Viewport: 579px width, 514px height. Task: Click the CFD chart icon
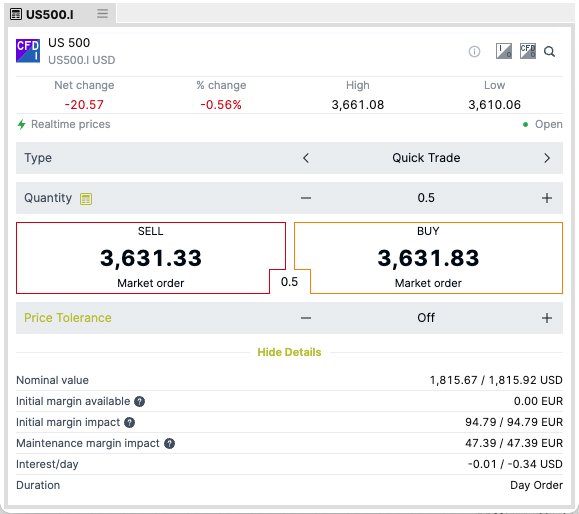(528, 51)
